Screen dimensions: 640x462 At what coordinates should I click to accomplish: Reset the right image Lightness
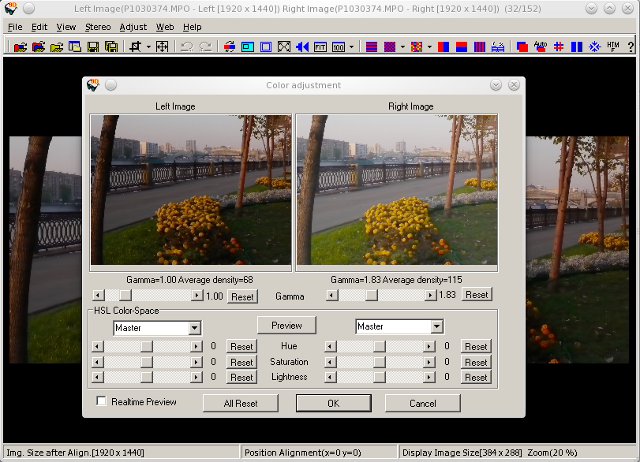pos(476,377)
